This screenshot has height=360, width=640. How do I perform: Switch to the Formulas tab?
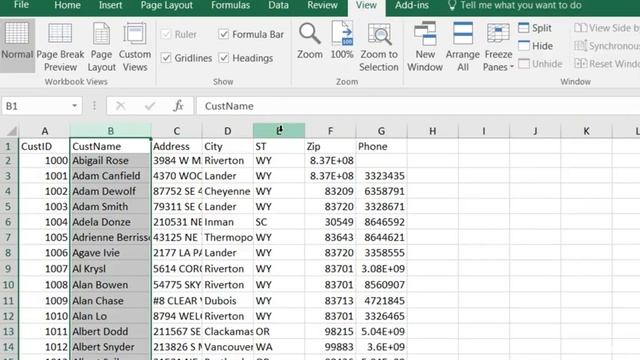click(230, 5)
